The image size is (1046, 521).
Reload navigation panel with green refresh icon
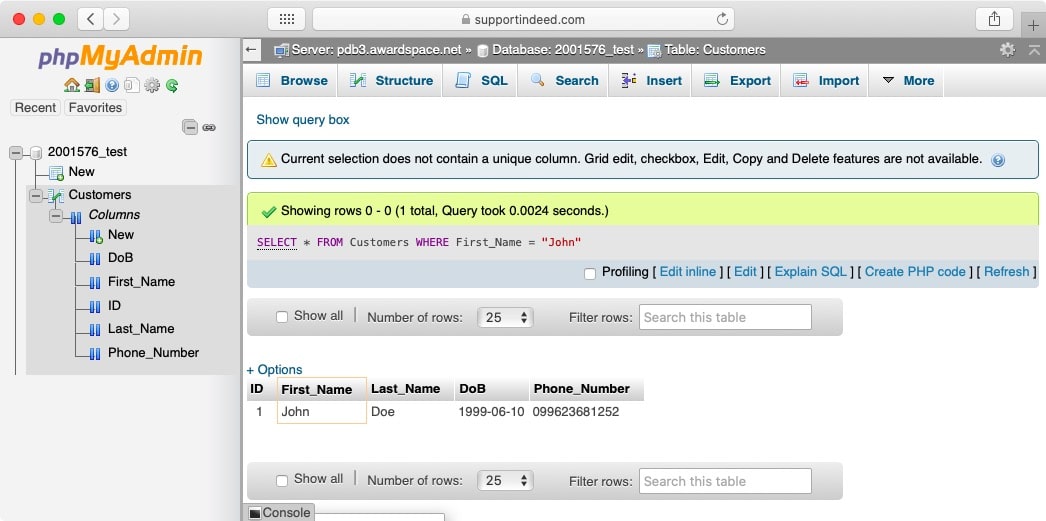click(172, 86)
